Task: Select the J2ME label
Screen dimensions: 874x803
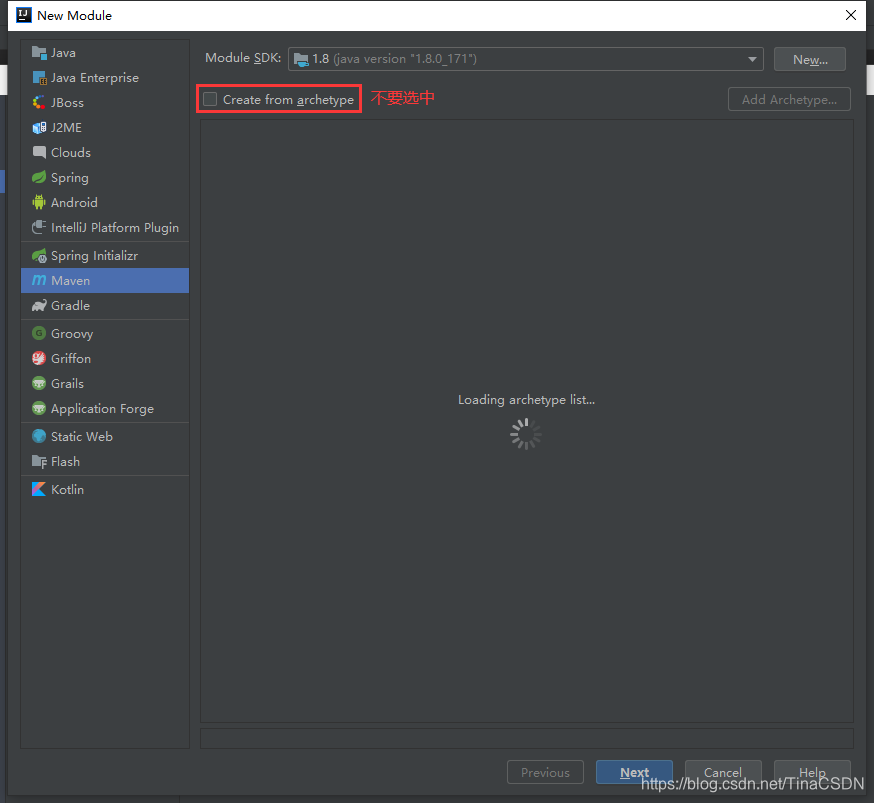Action: click(66, 128)
